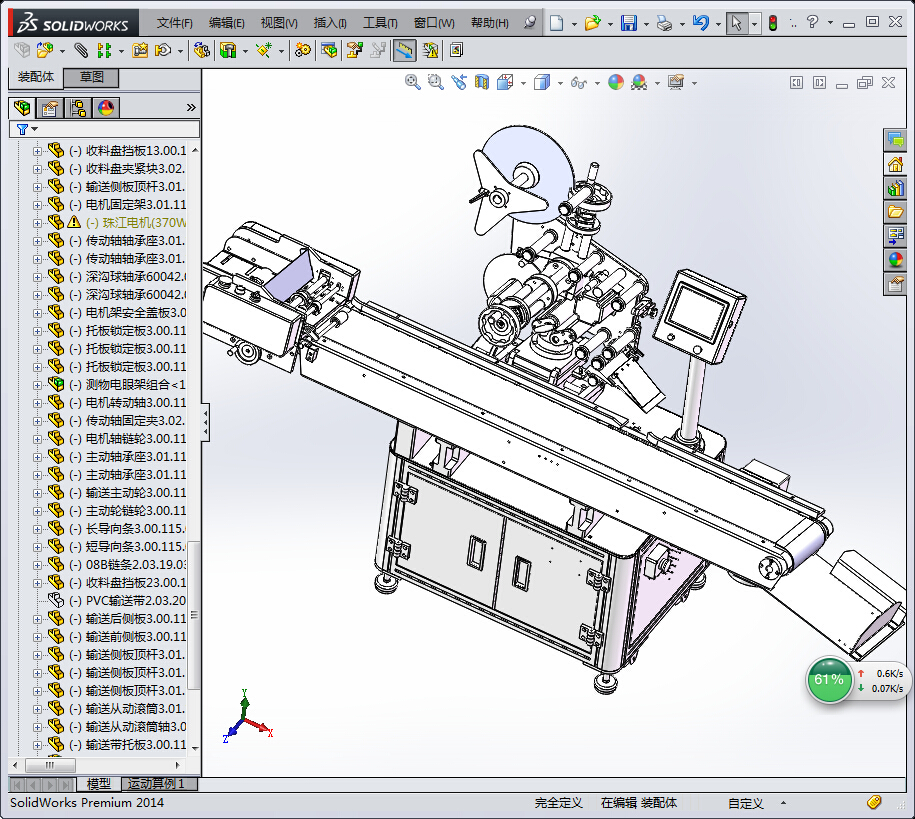Click the traffic light Rebuild icon

(x=772, y=23)
